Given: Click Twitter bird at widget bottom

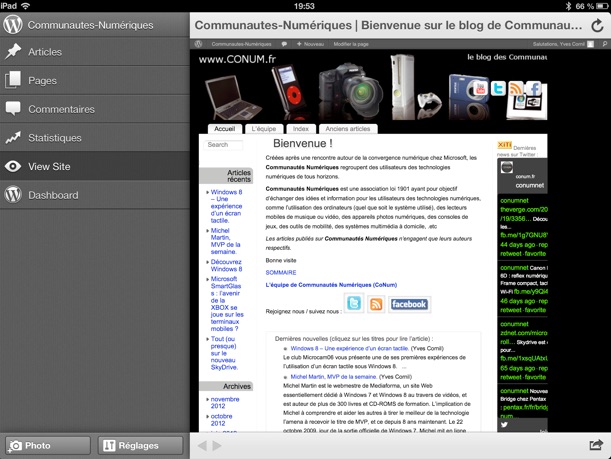Looking at the screenshot, I should click(504, 425).
